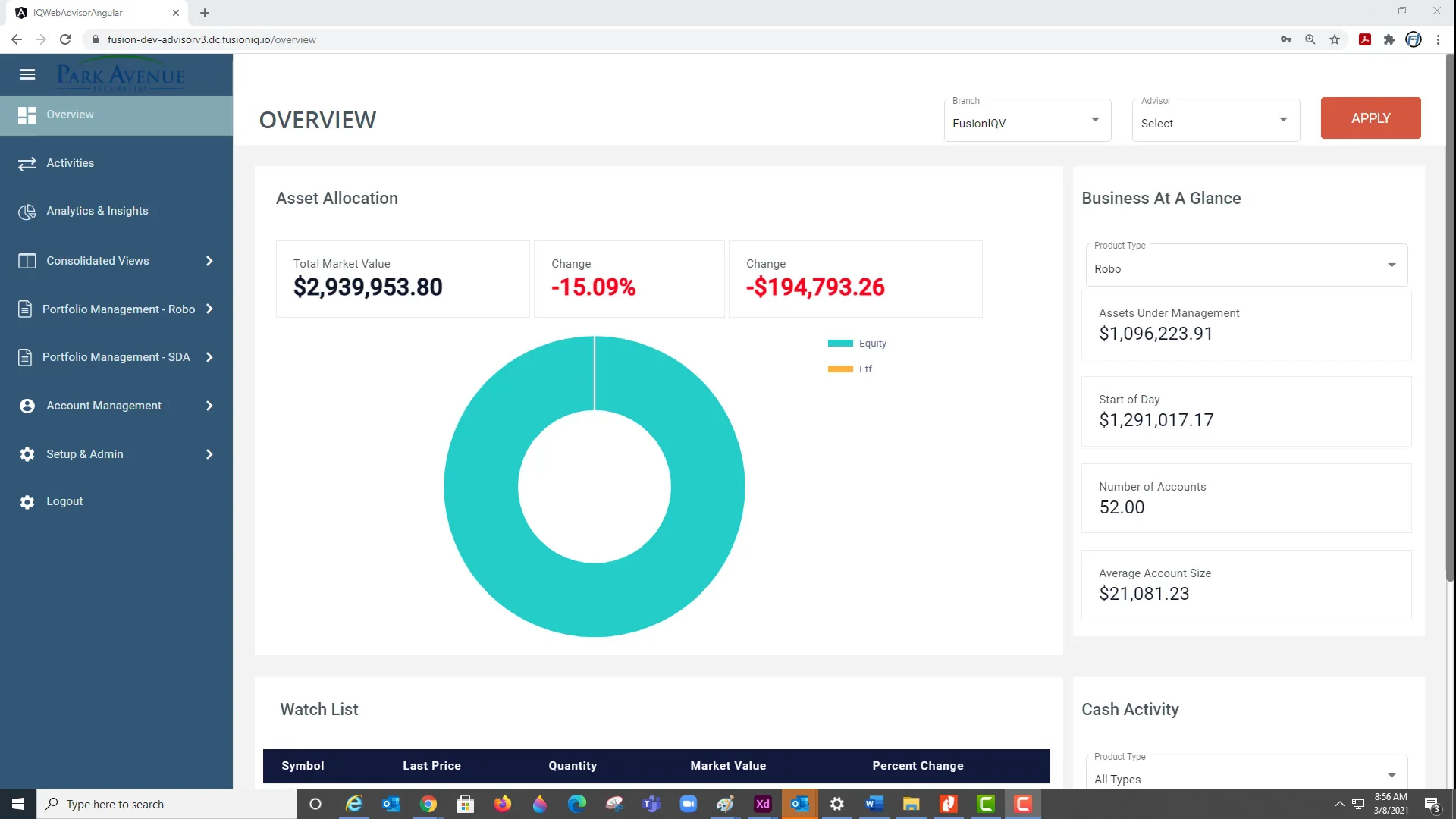This screenshot has height=819, width=1456.
Task: Open the Chrome three-dot menu
Action: (1438, 39)
